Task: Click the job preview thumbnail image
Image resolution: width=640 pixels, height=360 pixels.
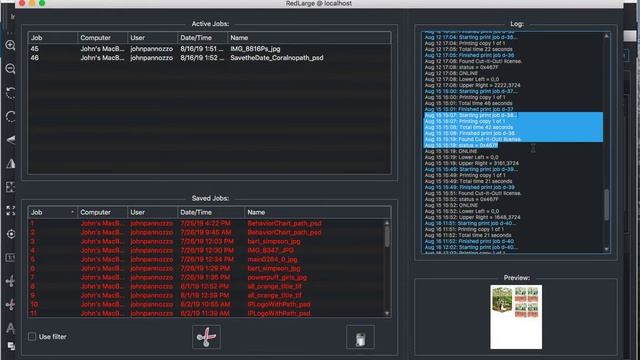Action: [516, 317]
